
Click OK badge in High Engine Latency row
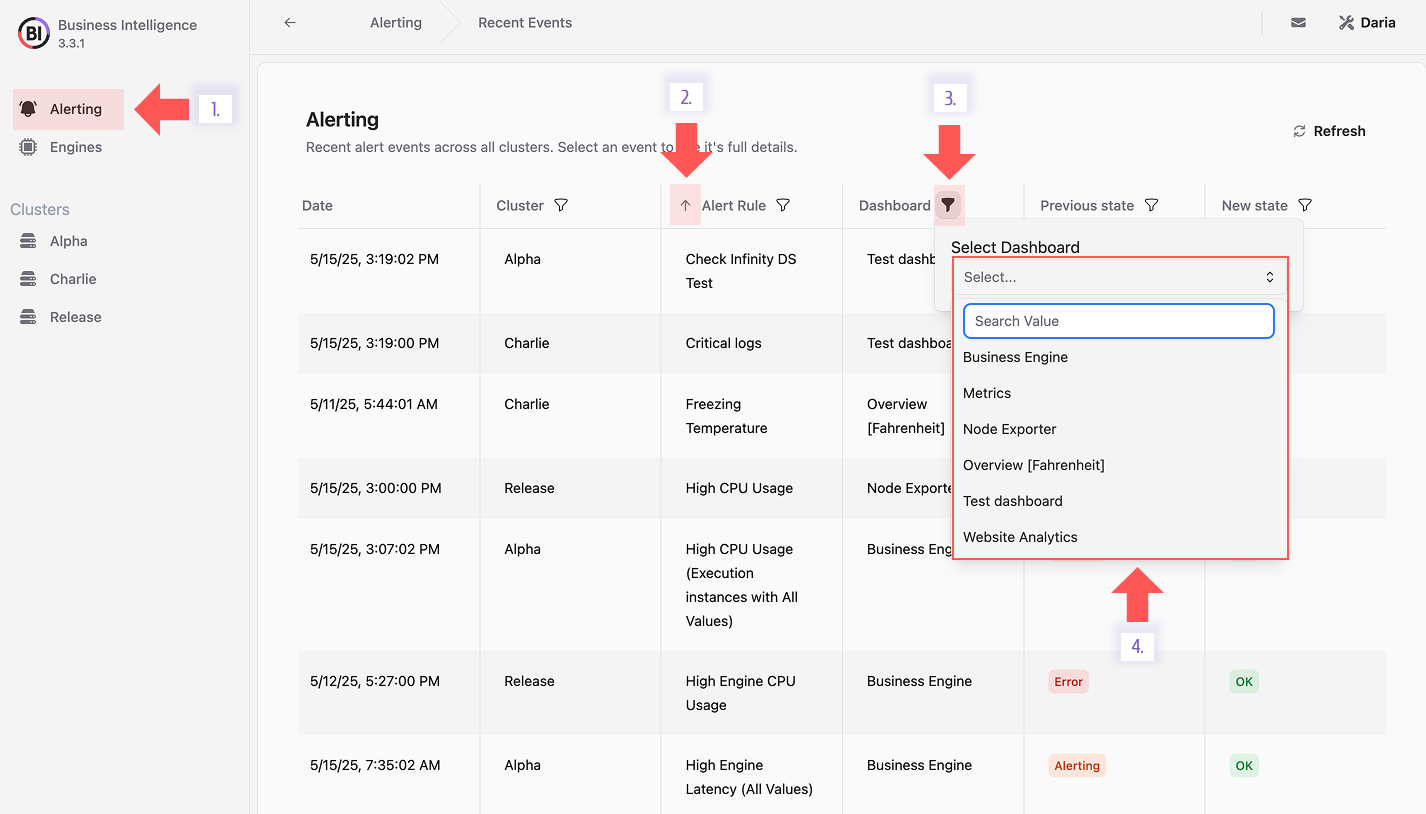pyautogui.click(x=1244, y=766)
